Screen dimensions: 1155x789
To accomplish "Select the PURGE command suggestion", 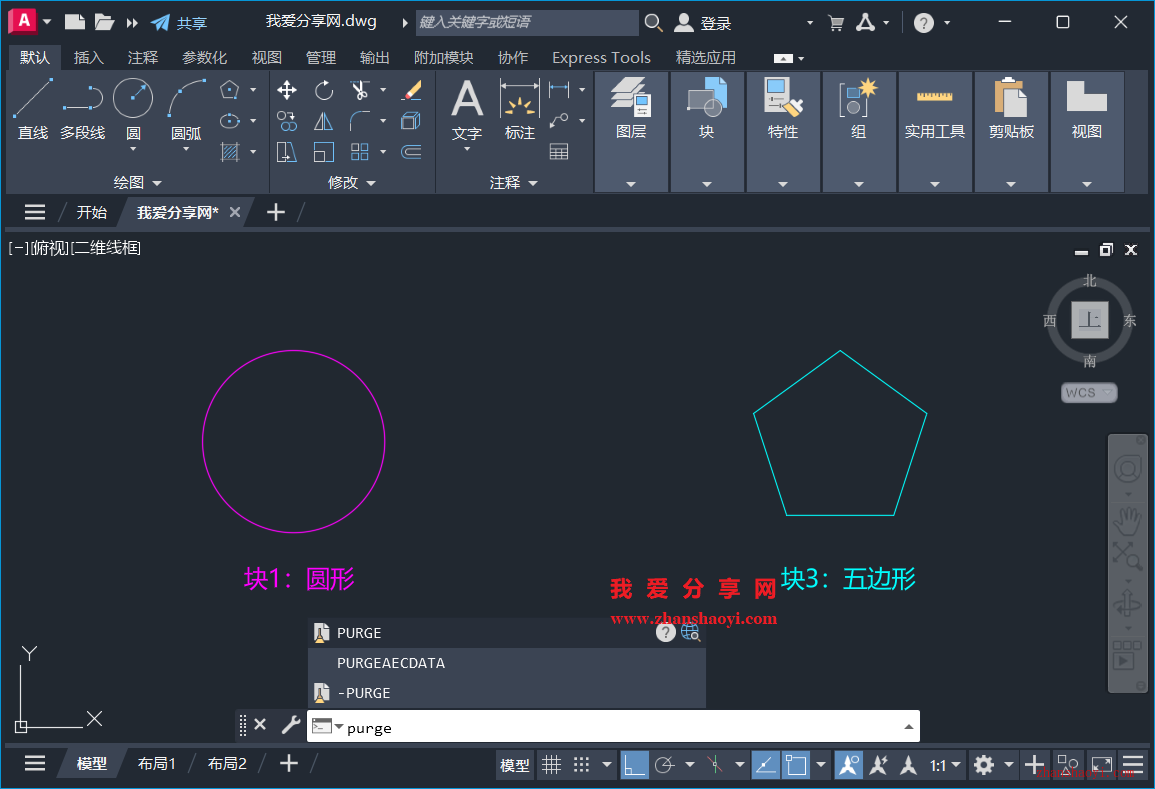I will click(x=506, y=633).
